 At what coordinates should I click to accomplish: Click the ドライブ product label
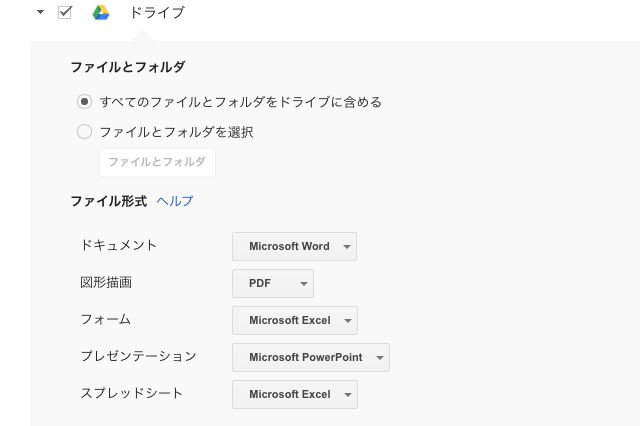[157, 13]
